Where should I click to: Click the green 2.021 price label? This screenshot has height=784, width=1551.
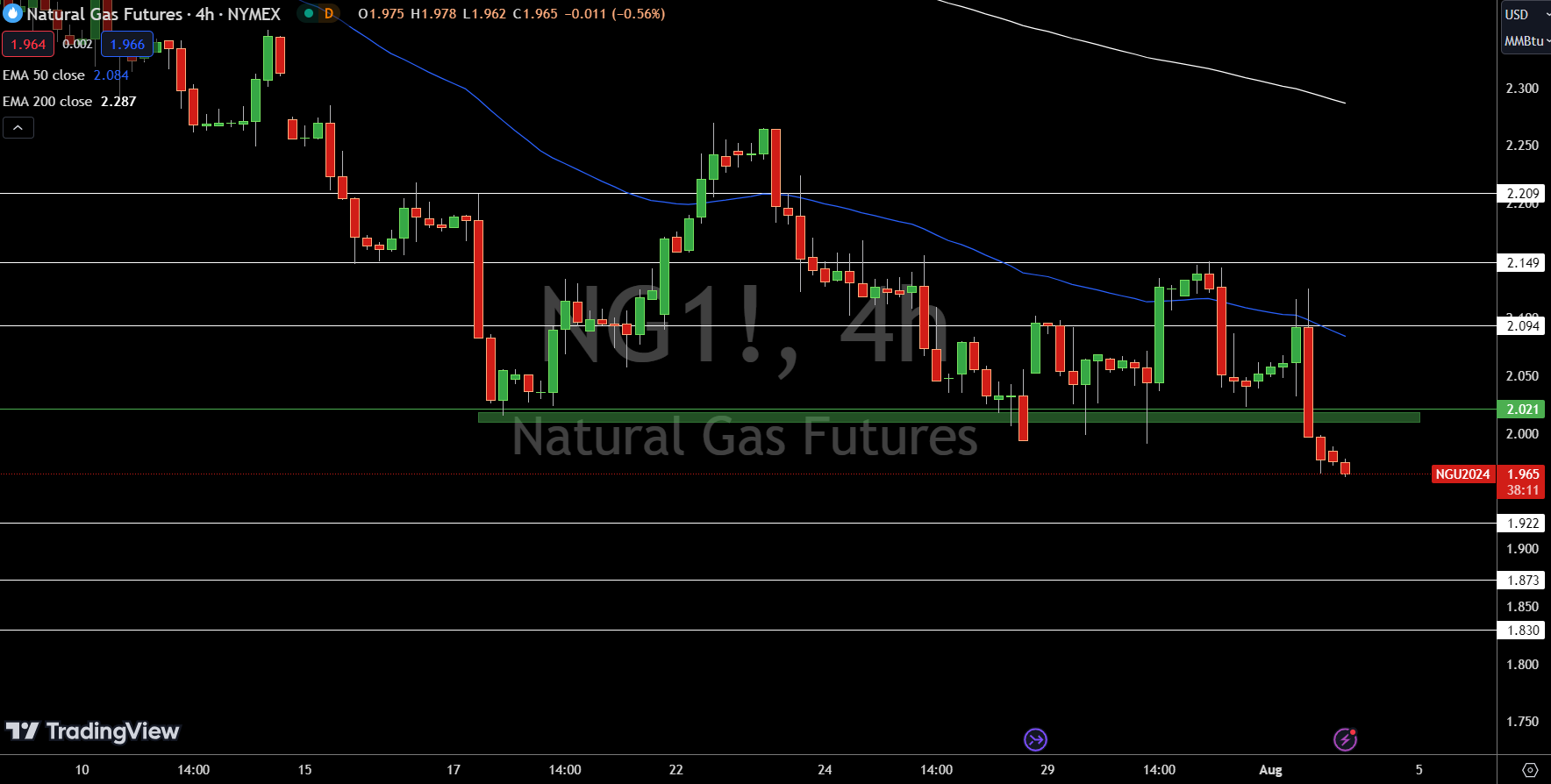1522,410
